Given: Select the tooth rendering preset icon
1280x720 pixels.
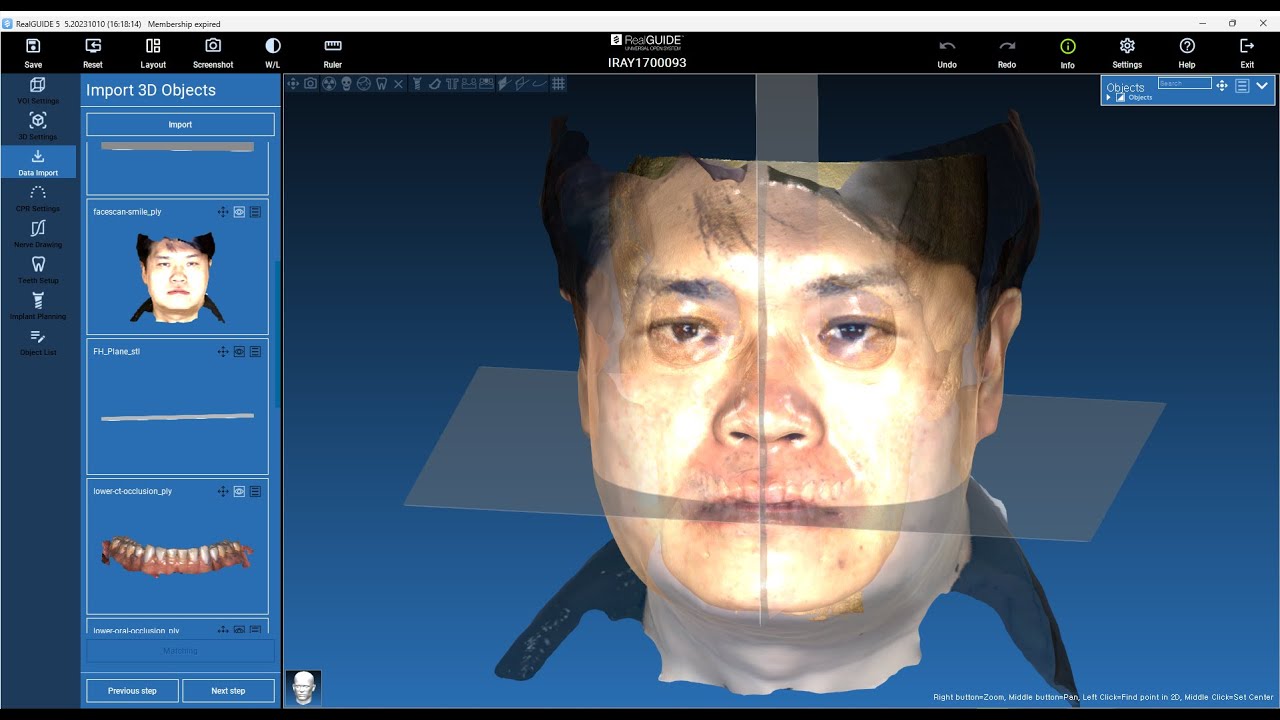Looking at the screenshot, I should coord(381,84).
